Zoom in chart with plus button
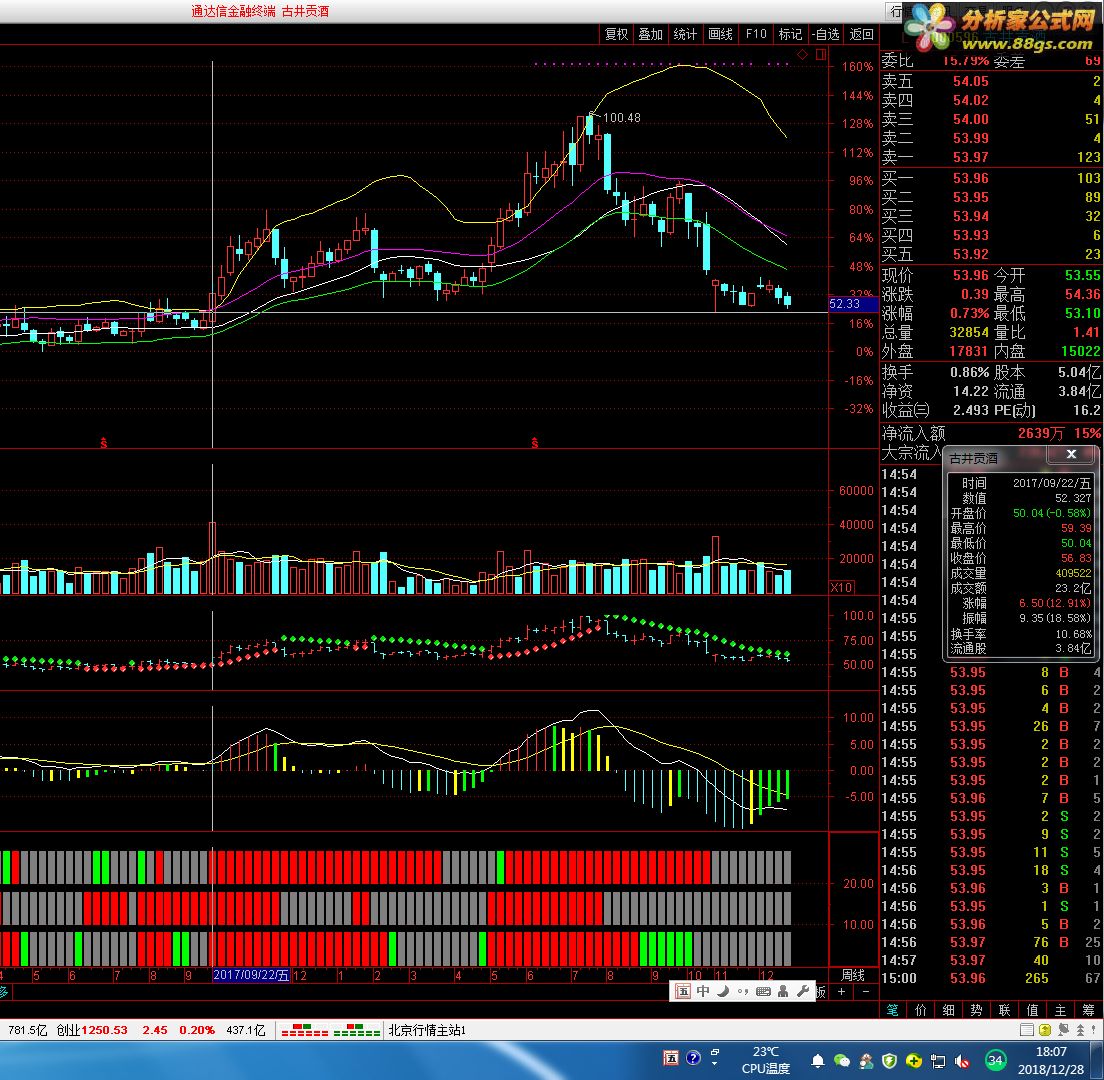The image size is (1104, 1080). (841, 991)
